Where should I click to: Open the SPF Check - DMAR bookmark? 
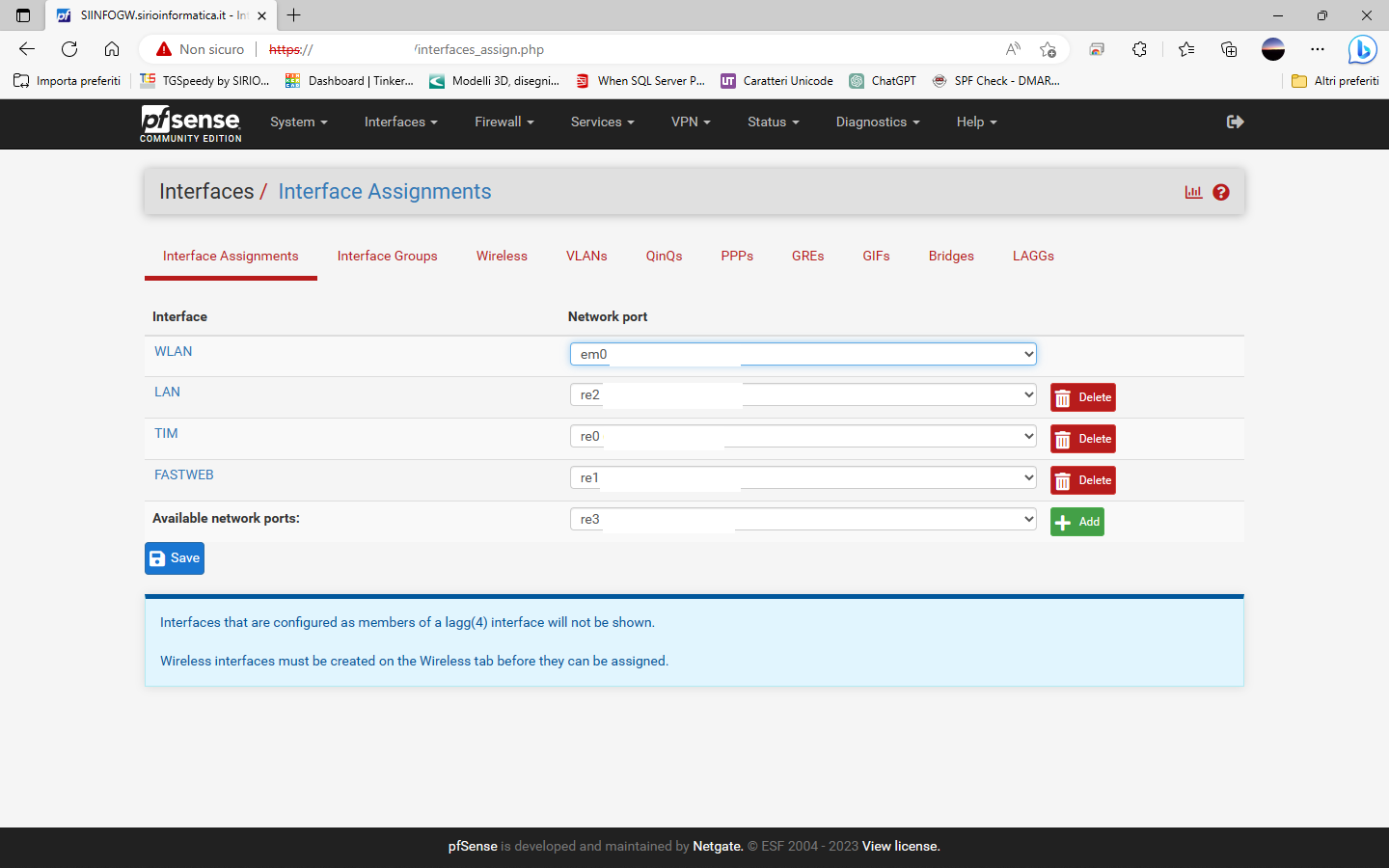(x=995, y=81)
